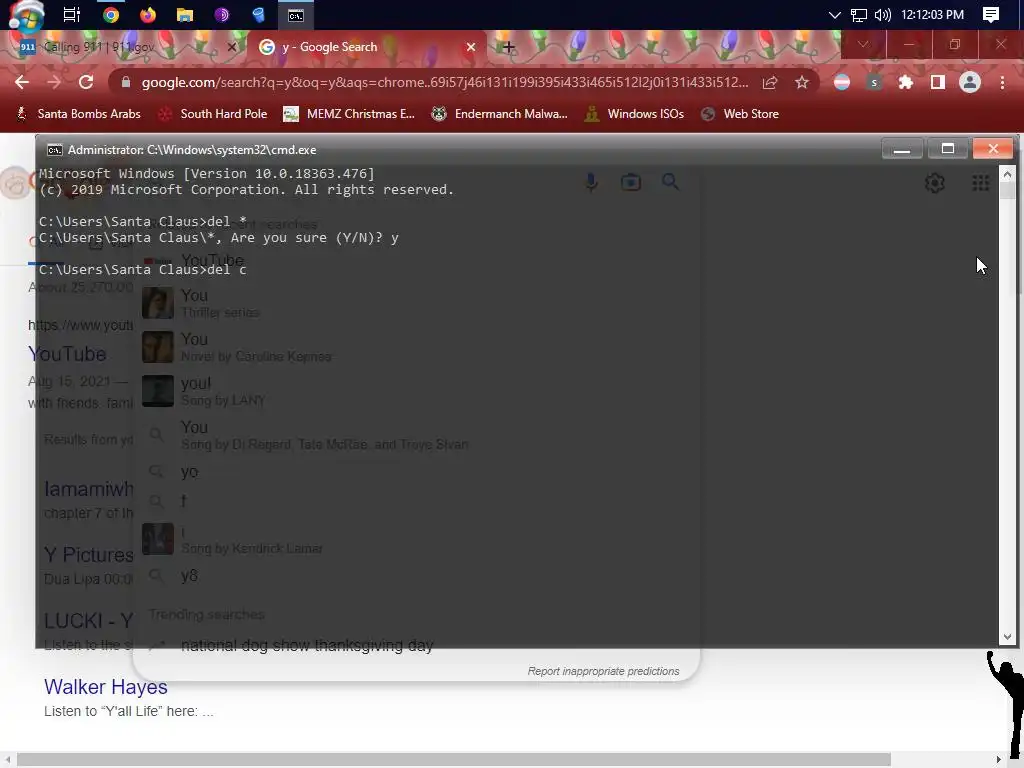Close the Calling 911 tab
Screen dimensions: 1024x768
coord(231,47)
